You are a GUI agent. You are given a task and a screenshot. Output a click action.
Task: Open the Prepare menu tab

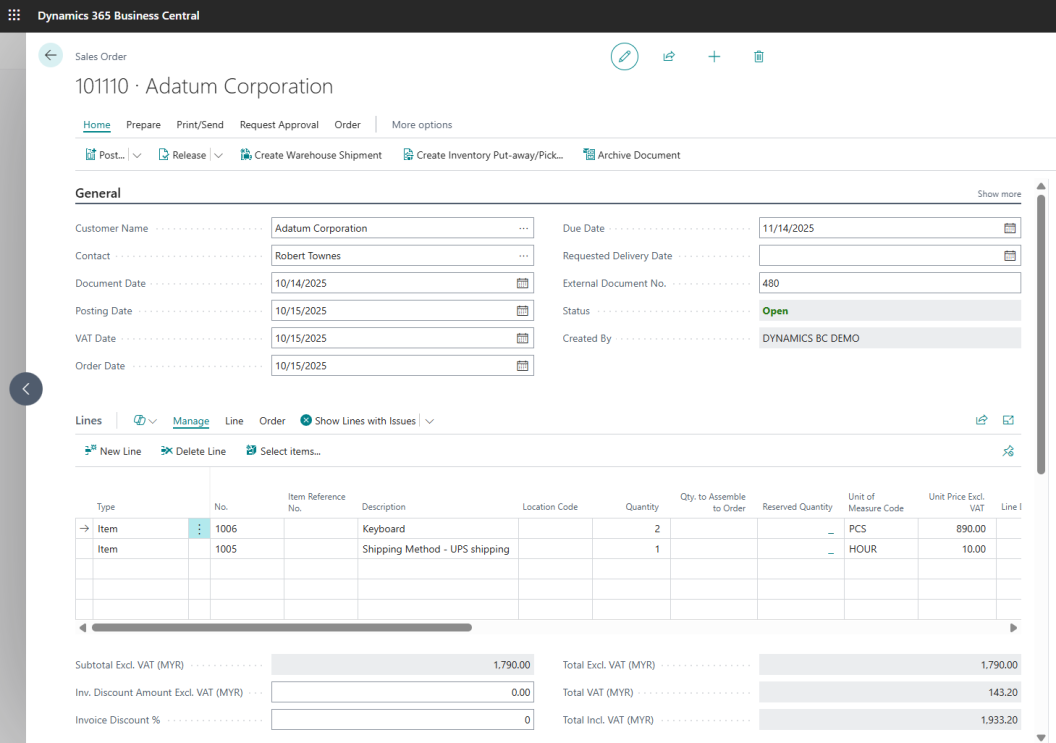(x=143, y=125)
